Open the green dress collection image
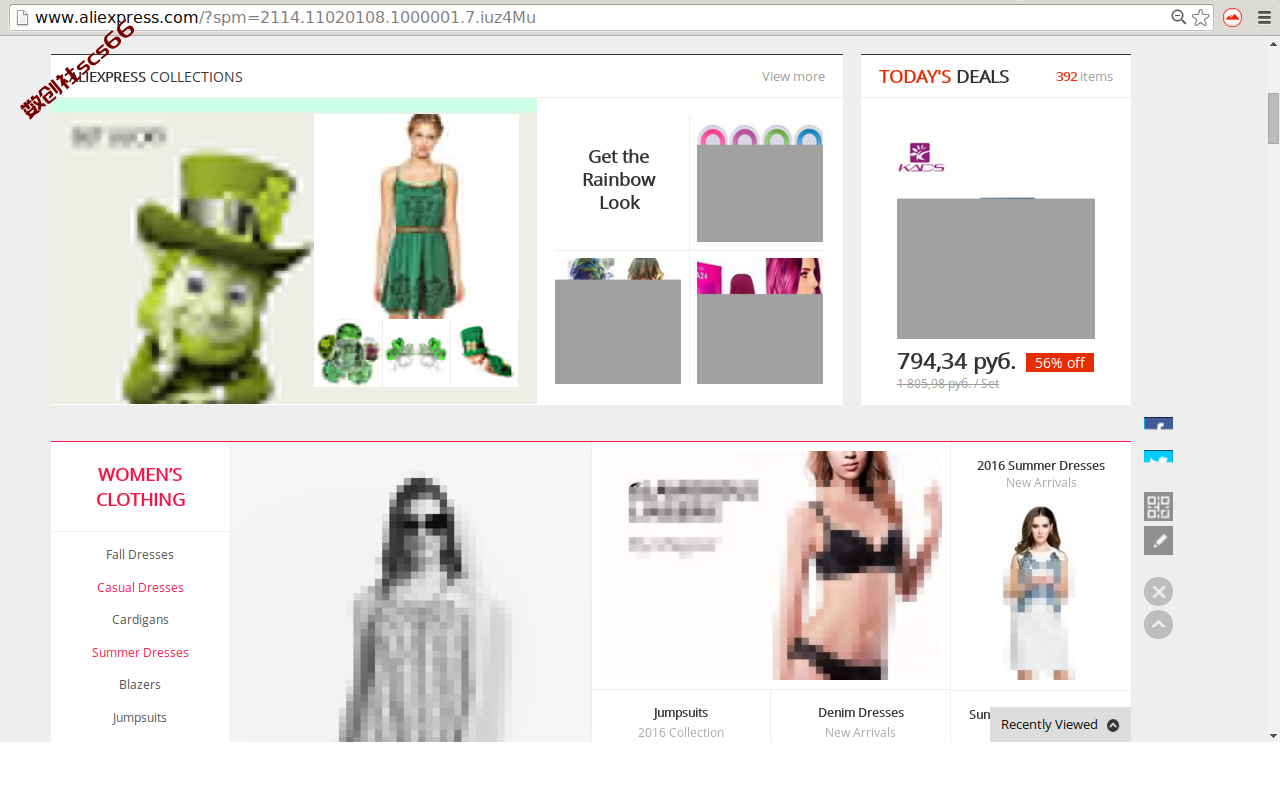Image resolution: width=1280 pixels, height=800 pixels. point(416,216)
